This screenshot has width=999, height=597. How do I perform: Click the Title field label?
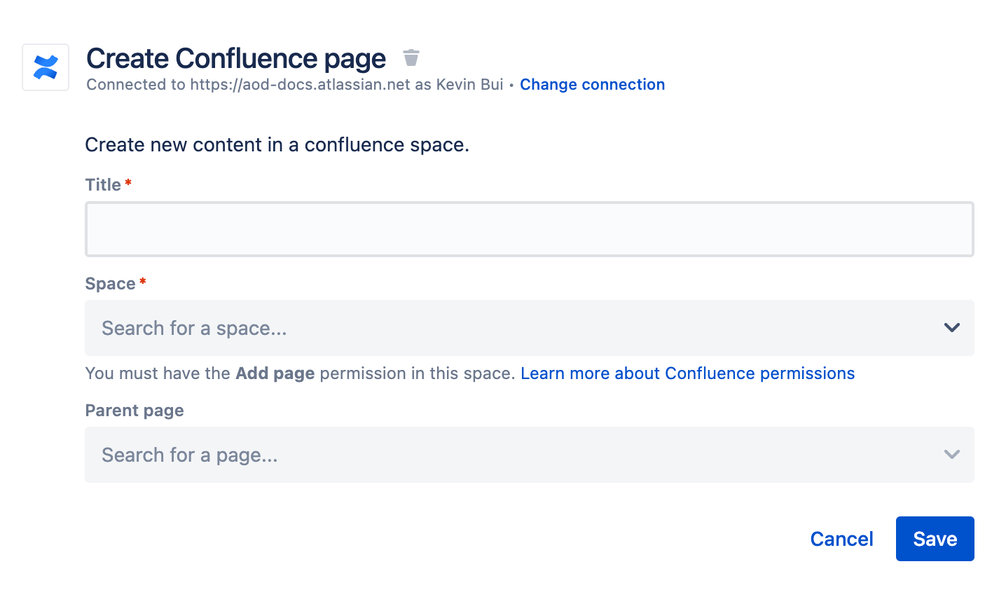[x=103, y=185]
